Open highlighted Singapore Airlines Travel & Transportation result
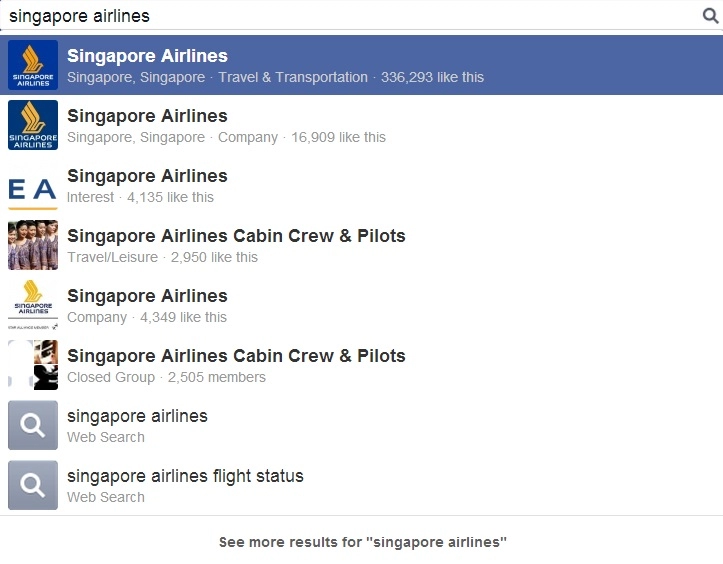 [362, 65]
